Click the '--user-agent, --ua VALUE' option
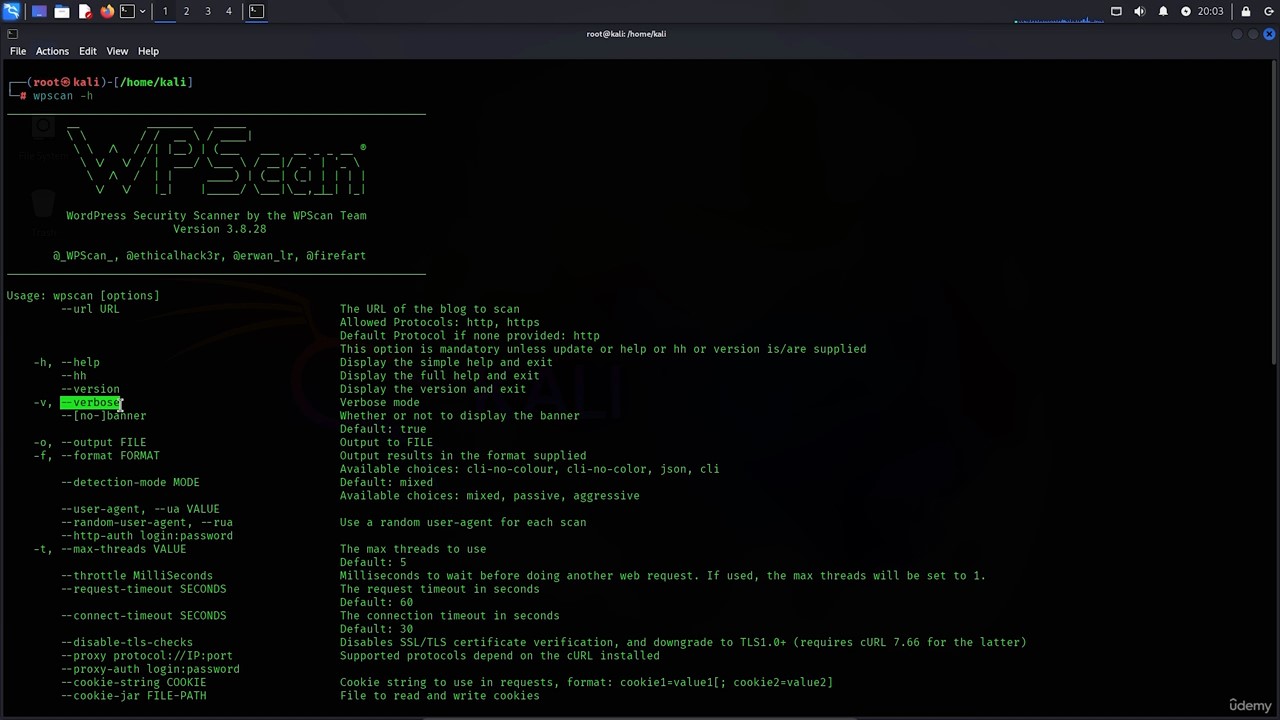Viewport: 1280px width, 720px height. [x=140, y=509]
